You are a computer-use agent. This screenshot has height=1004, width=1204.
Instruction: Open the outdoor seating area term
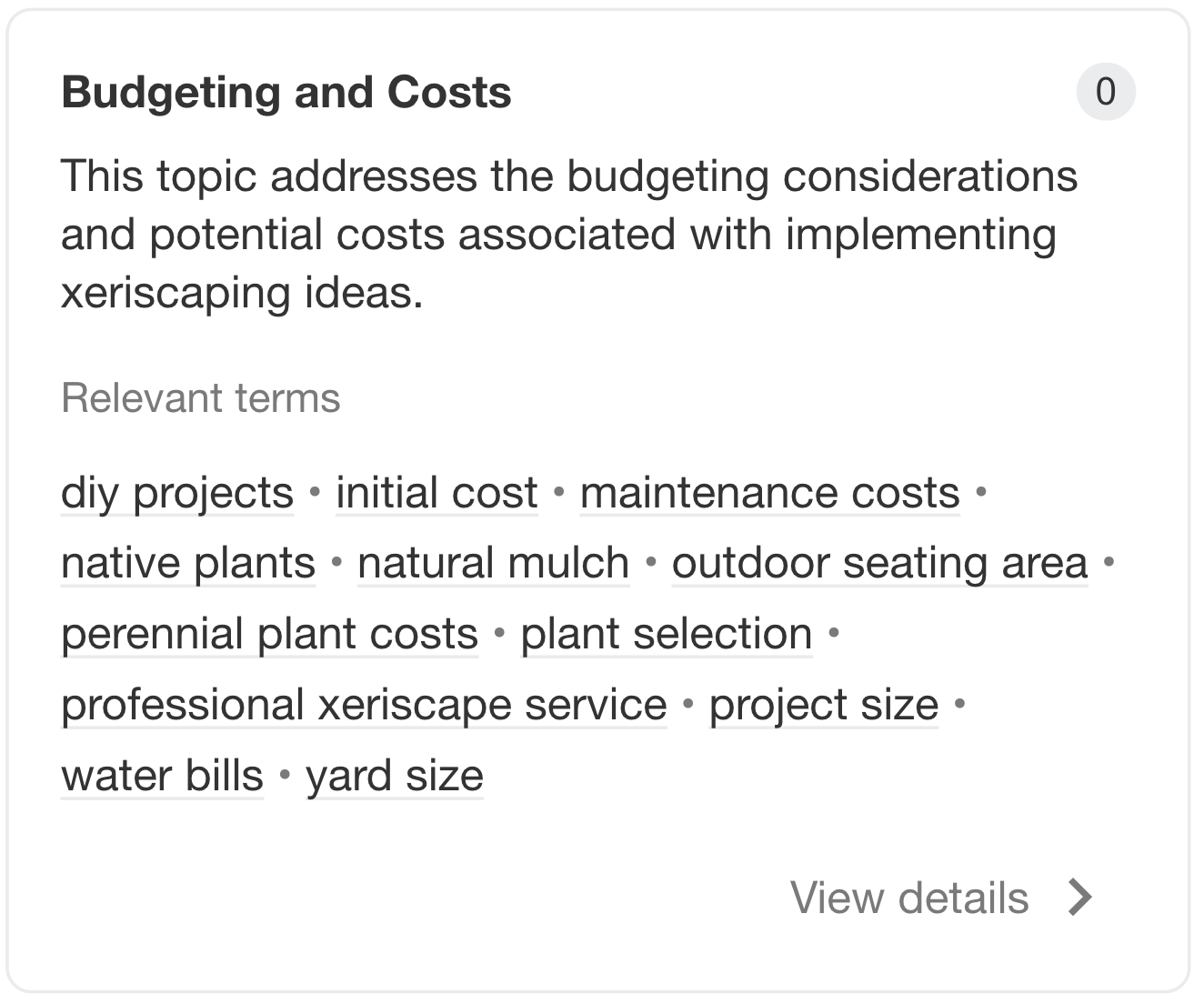coord(878,563)
